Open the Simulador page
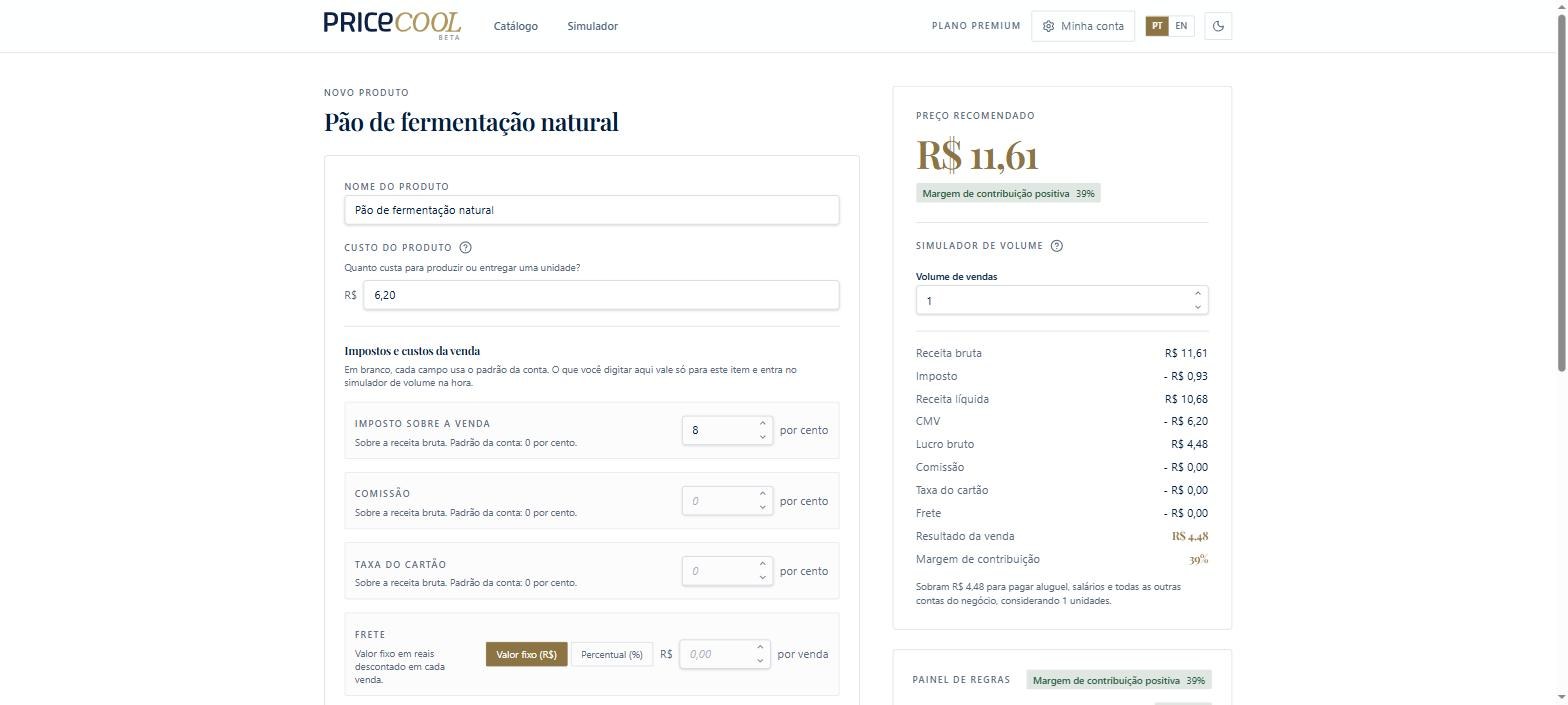The height and width of the screenshot is (705, 1568). point(592,26)
